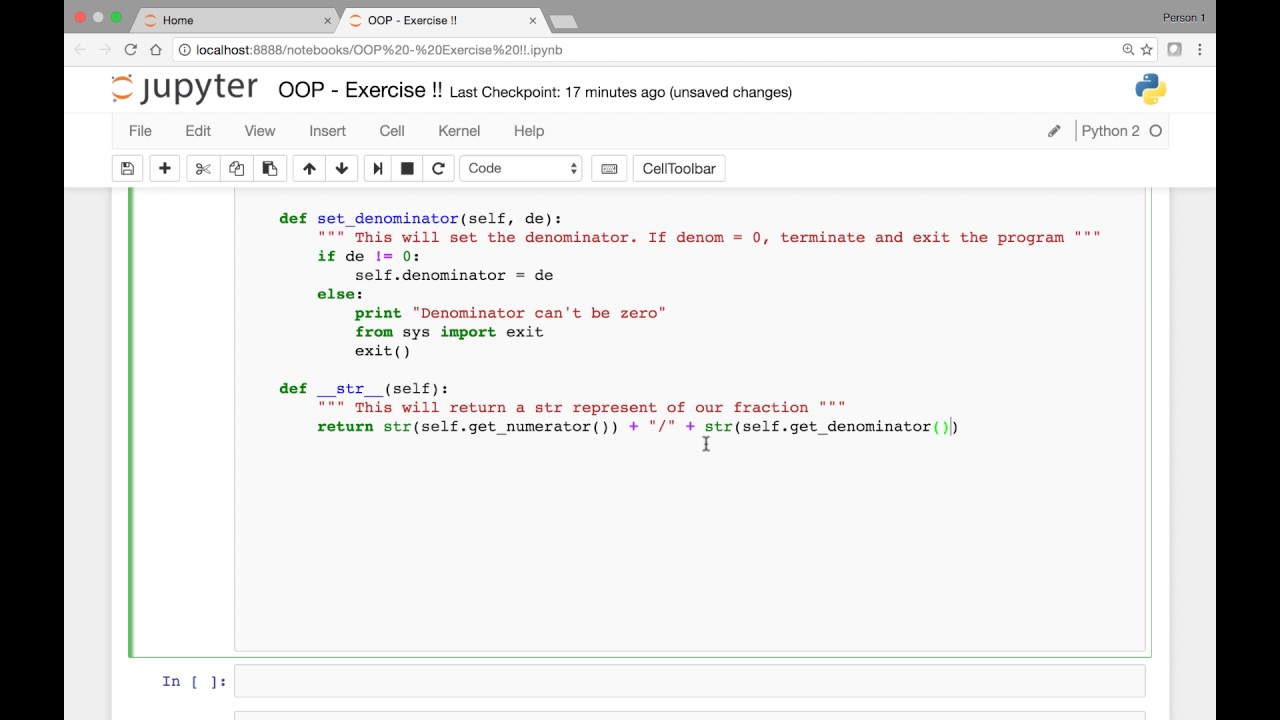The height and width of the screenshot is (720, 1280).
Task: Click the browser extension icon
Action: 1174,49
